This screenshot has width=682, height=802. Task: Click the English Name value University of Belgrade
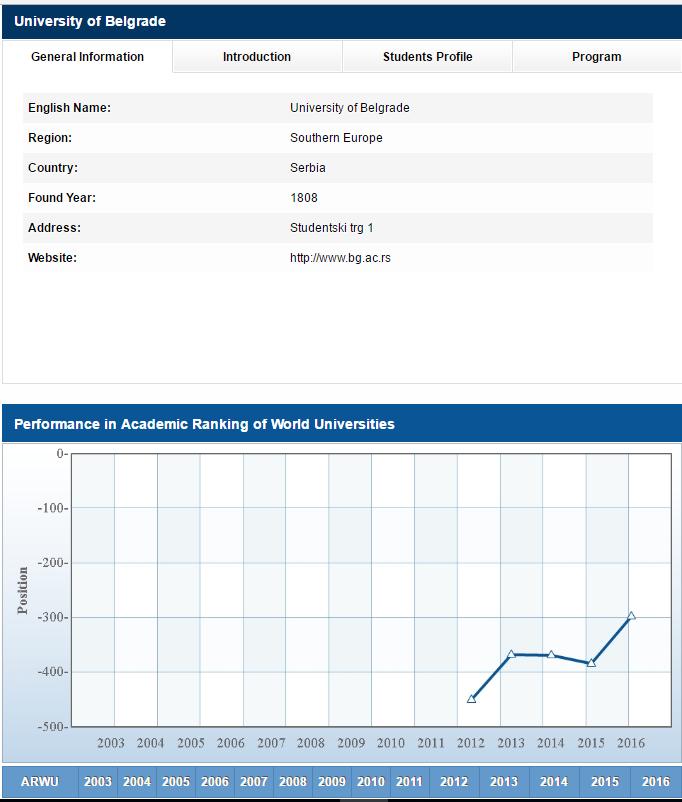coord(349,108)
